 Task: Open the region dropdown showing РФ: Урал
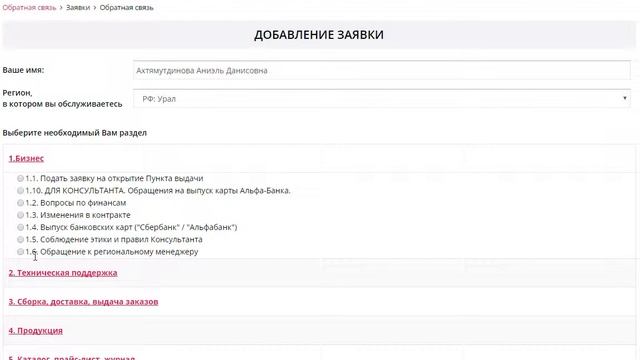tap(382, 99)
